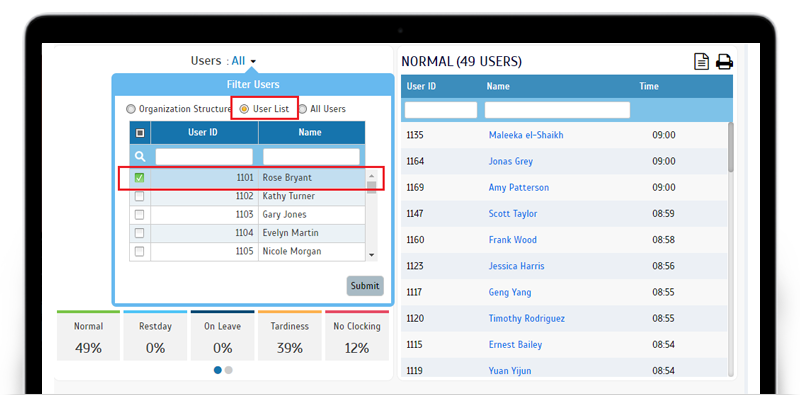Image resolution: width=800 pixels, height=395 pixels.
Task: Click the Timothy Rodriguez link
Action: click(x=527, y=318)
